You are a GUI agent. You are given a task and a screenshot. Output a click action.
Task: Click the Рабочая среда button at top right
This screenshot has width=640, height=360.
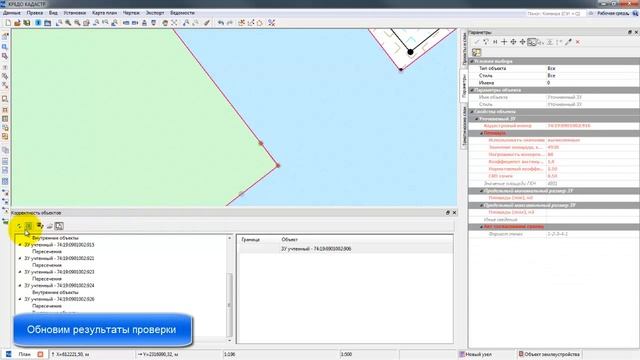pyautogui.click(x=613, y=13)
